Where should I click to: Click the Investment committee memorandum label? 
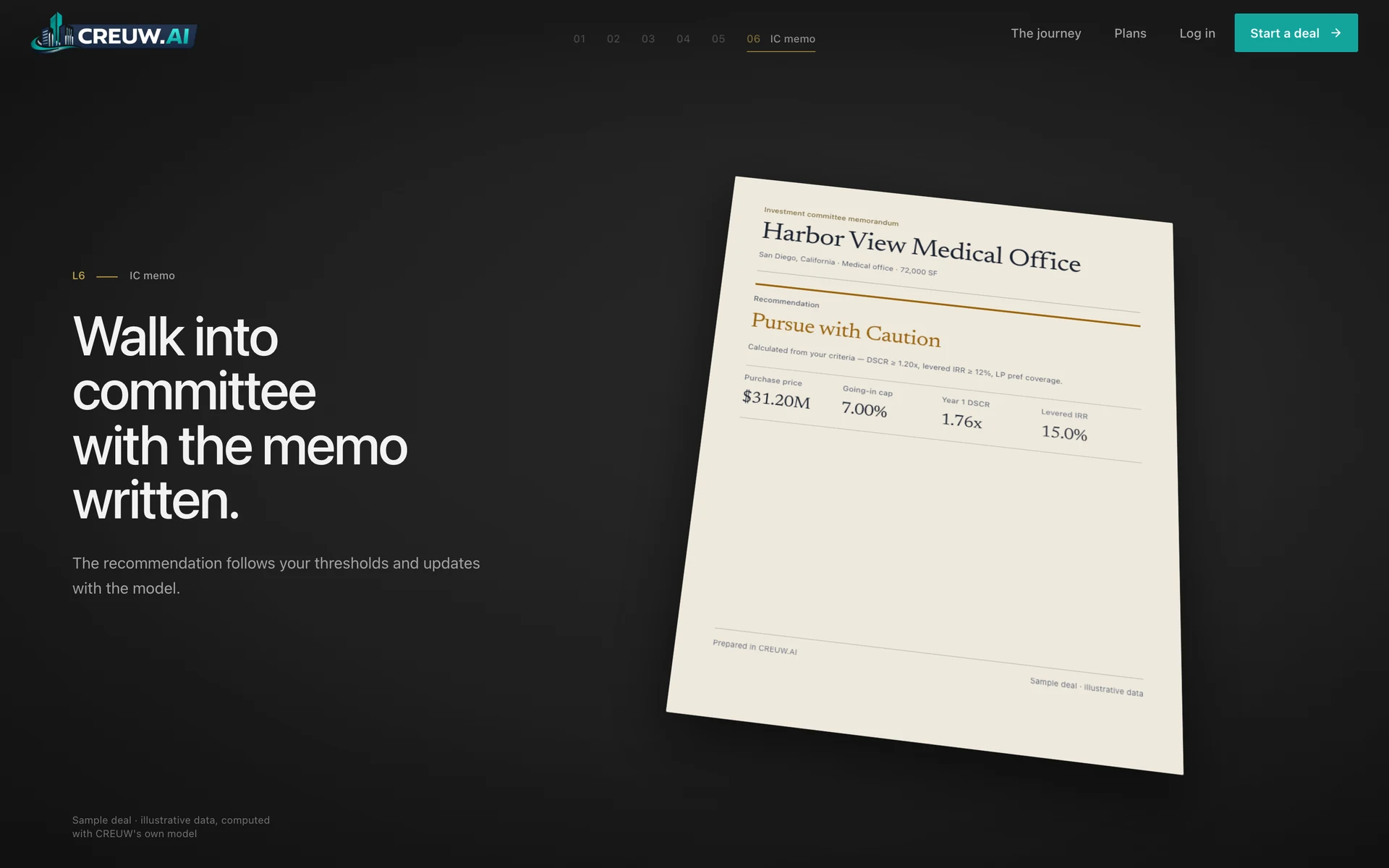click(x=831, y=217)
